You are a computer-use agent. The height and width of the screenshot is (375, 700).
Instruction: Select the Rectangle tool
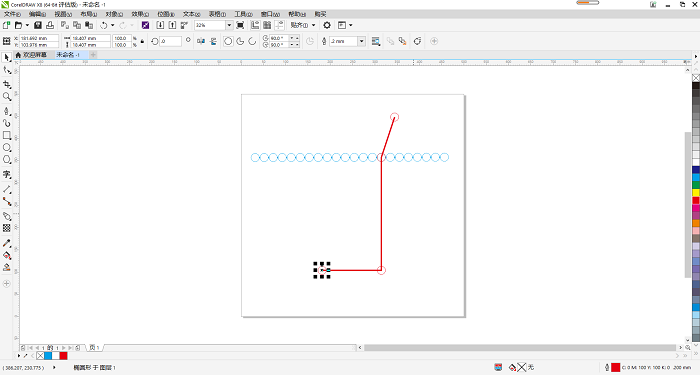(x=7, y=135)
